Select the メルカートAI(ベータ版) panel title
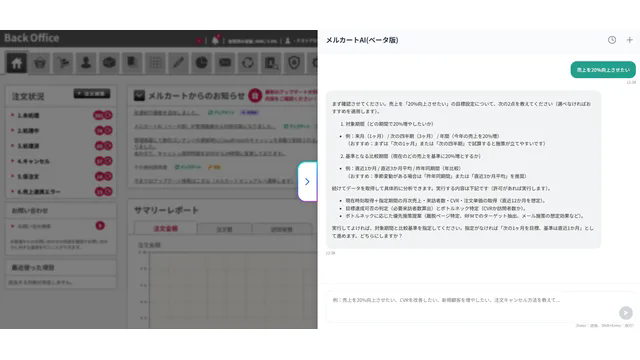This screenshot has height=360, width=640. click(362, 40)
